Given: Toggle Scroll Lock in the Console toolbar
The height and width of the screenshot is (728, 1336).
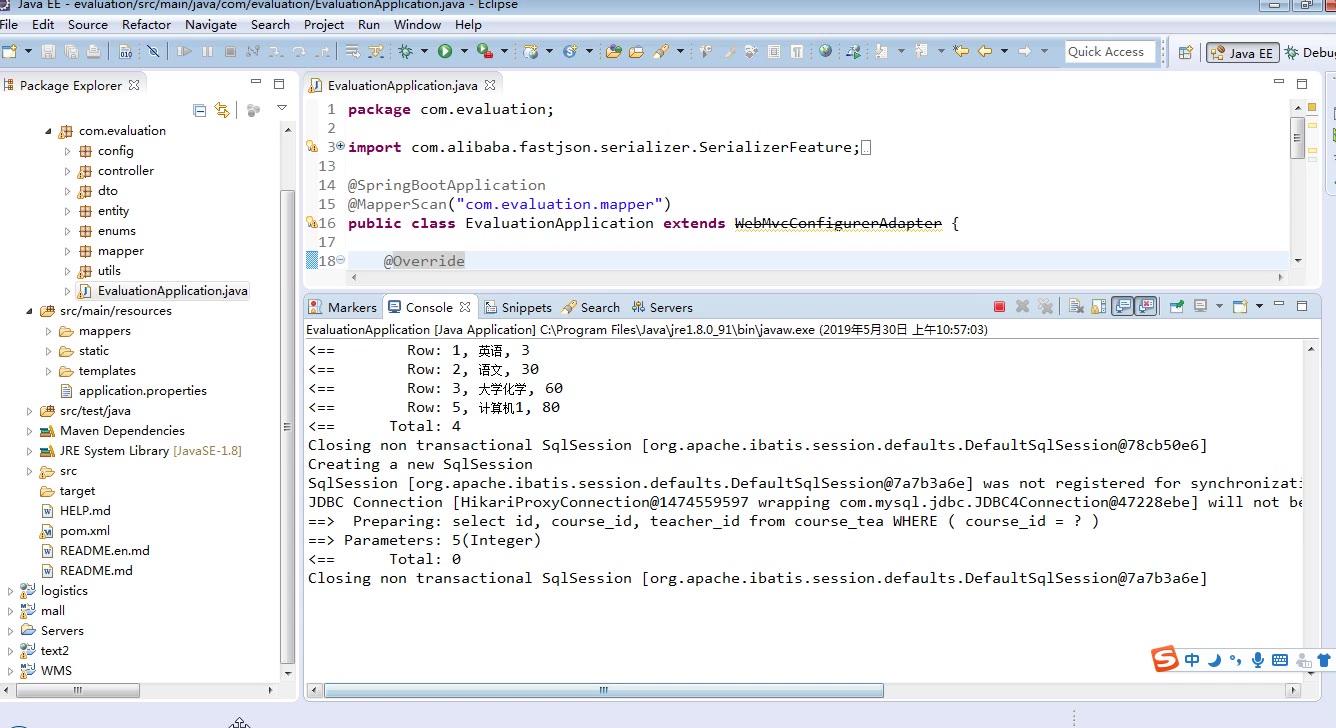Looking at the screenshot, I should point(1098,307).
